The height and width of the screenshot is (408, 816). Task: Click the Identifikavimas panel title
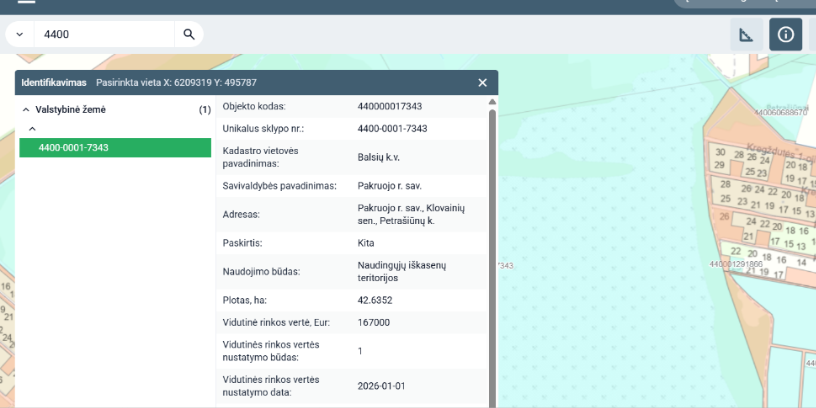[x=54, y=83]
